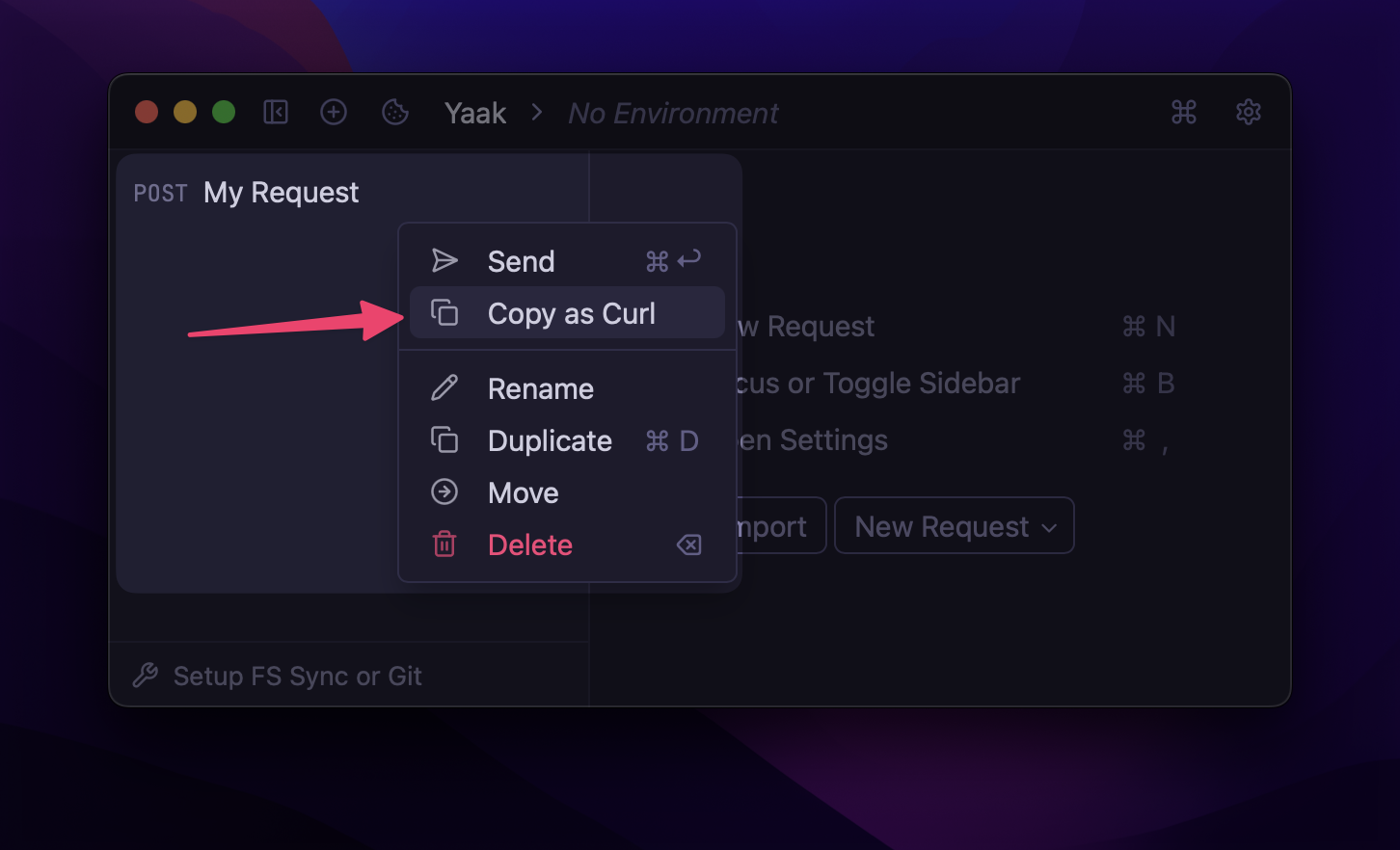The image size is (1400, 850).
Task: Select Copy as Curl from the menu
Action: 572,312
